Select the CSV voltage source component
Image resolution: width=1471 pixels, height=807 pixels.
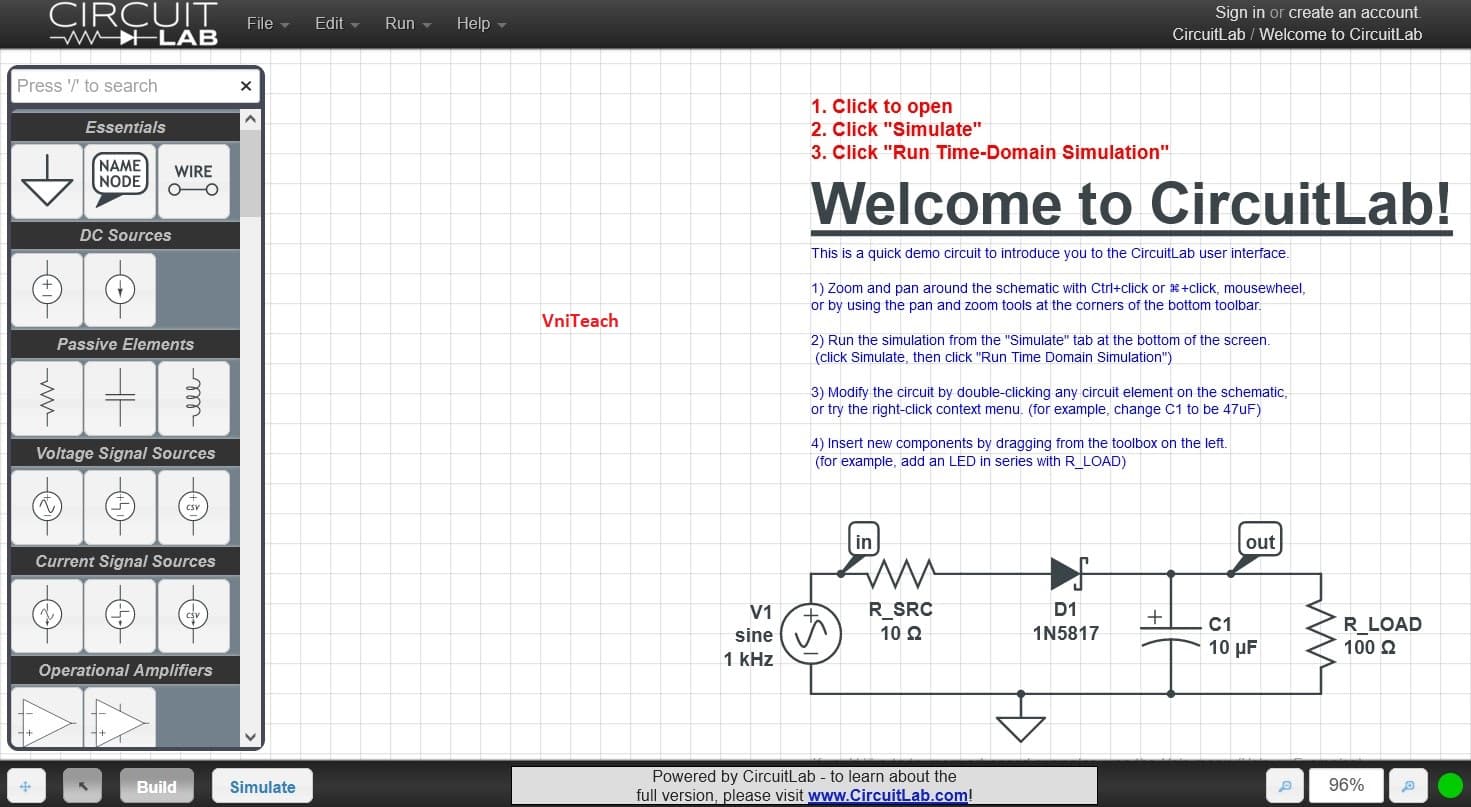(193, 507)
